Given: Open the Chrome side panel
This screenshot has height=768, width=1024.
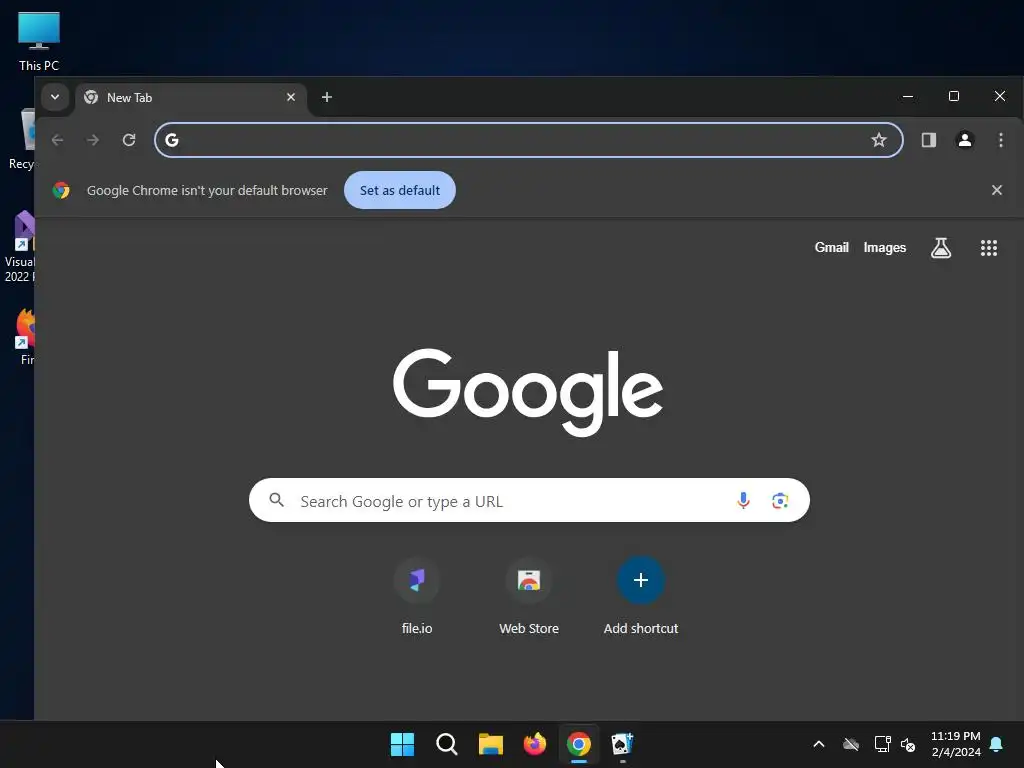Looking at the screenshot, I should coord(928,140).
